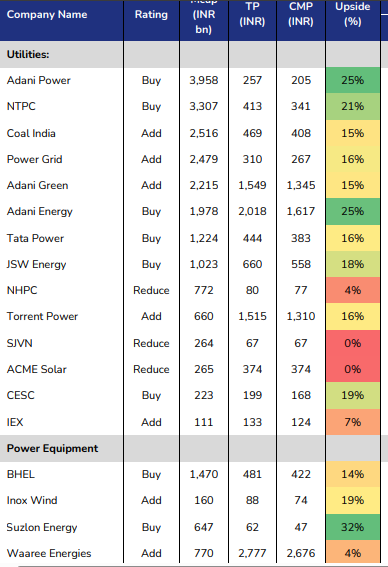The width and height of the screenshot is (388, 567).
Task: Select NHPC's Reduce rating cell
Action: click(151, 290)
